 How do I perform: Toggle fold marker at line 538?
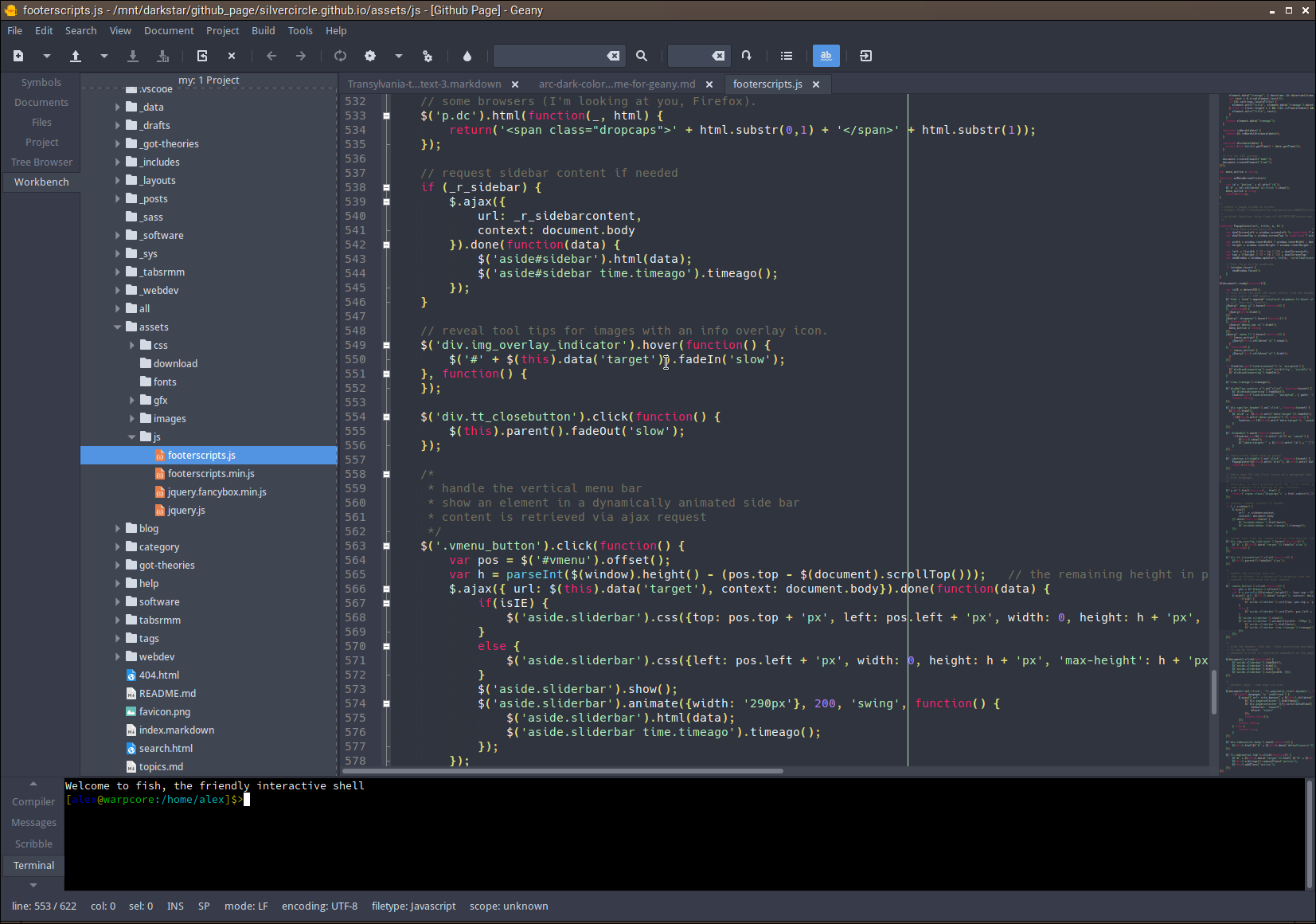pyautogui.click(x=386, y=187)
